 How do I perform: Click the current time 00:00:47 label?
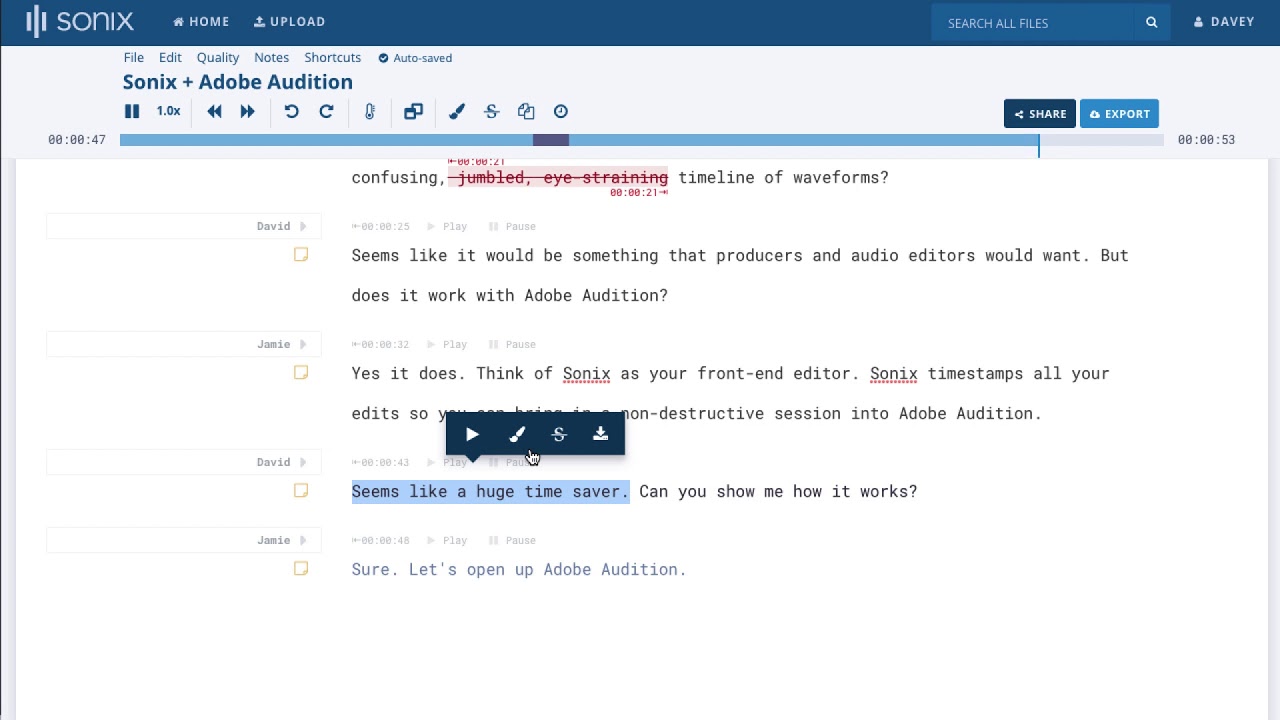(77, 140)
